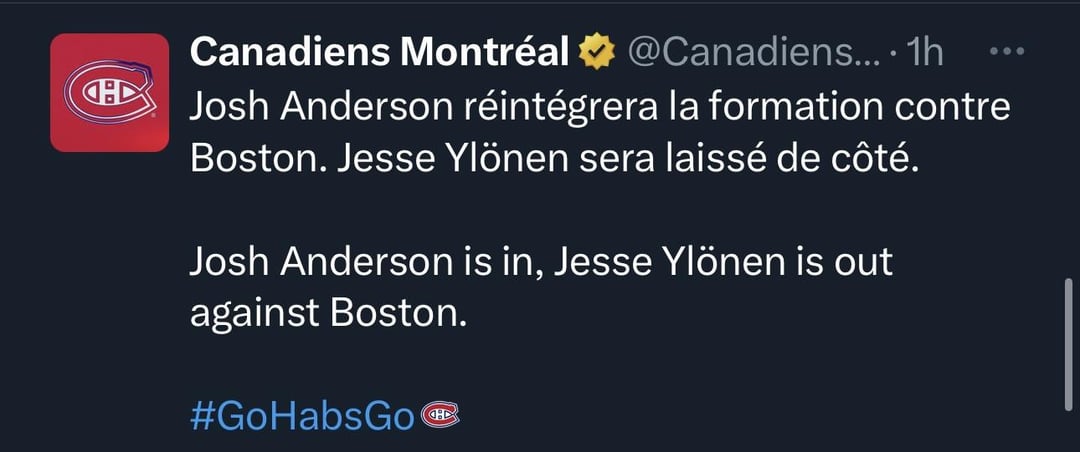Click the line "against Boston."

[328, 314]
